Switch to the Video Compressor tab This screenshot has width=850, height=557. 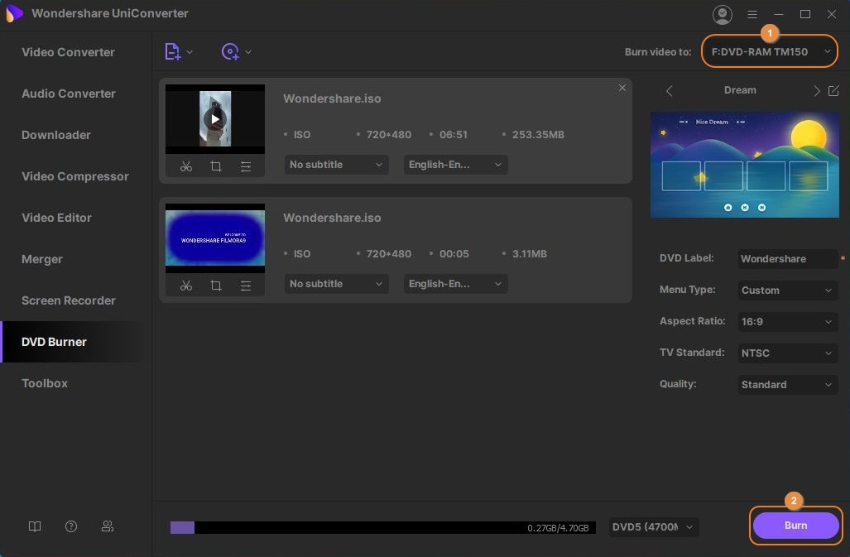coord(75,176)
